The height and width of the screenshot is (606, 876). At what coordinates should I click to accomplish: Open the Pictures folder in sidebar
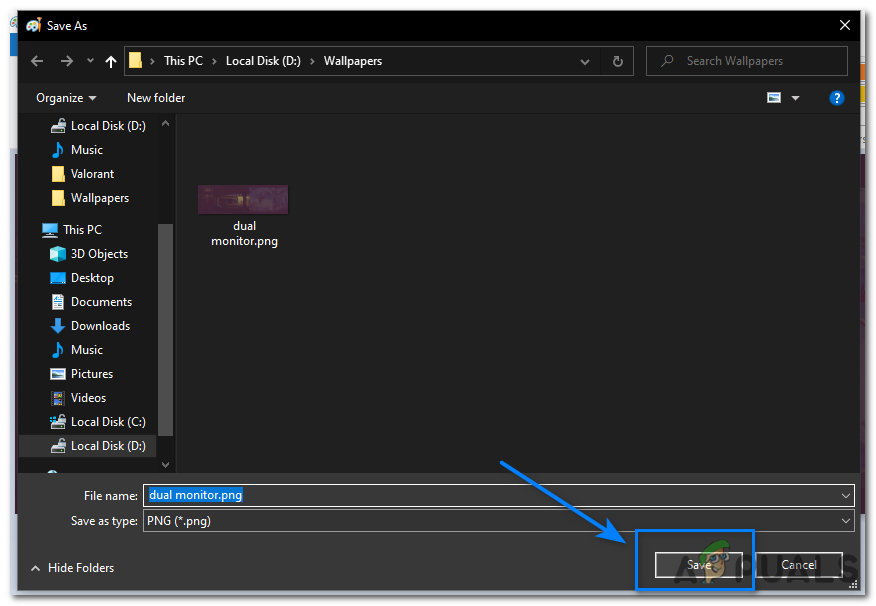(x=92, y=374)
